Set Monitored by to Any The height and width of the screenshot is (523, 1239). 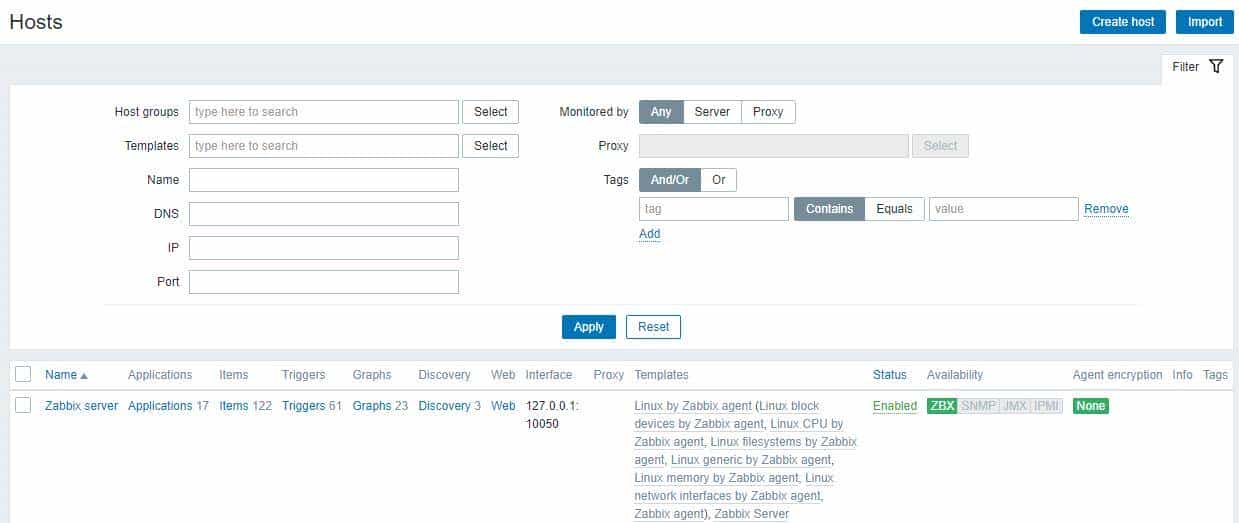click(661, 112)
